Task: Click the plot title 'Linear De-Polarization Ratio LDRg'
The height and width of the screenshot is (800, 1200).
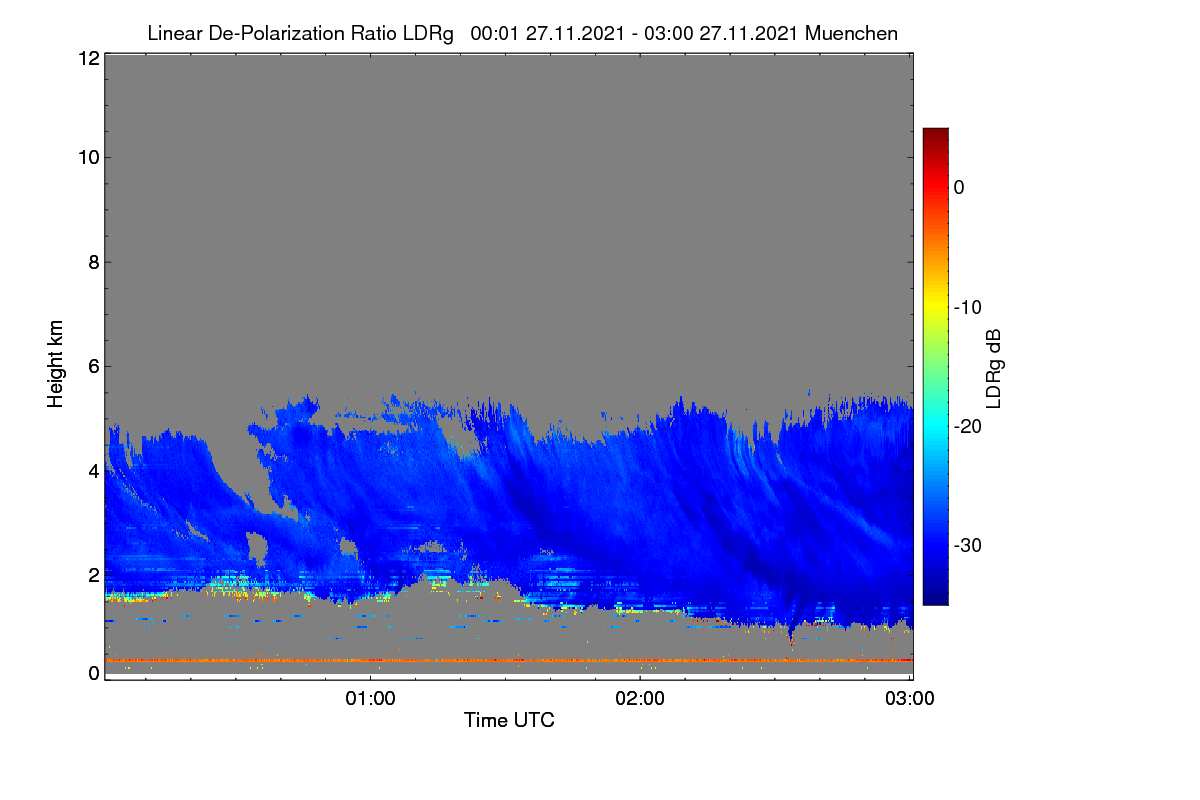Action: [x=300, y=33]
